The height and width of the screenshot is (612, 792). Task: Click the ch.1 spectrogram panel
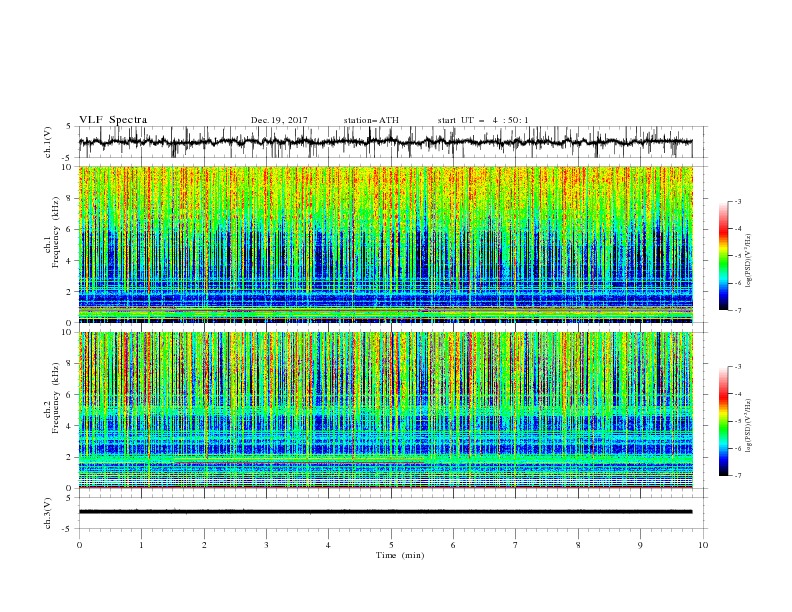(386, 244)
